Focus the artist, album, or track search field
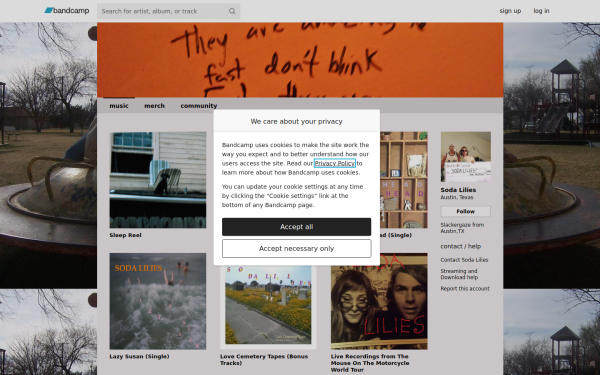The width and height of the screenshot is (600, 375). click(168, 11)
